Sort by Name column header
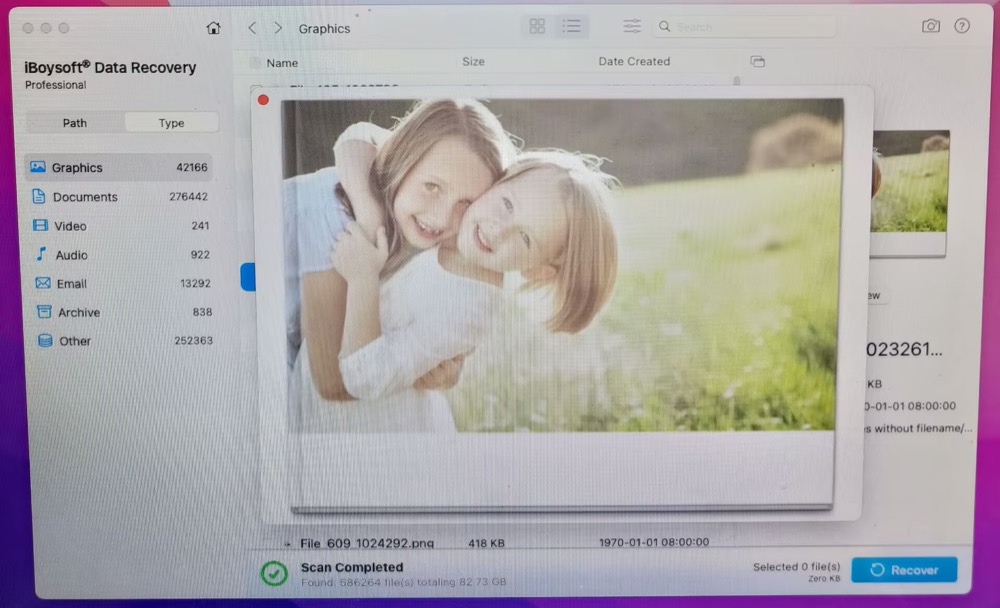This screenshot has width=1000, height=608. (282, 63)
